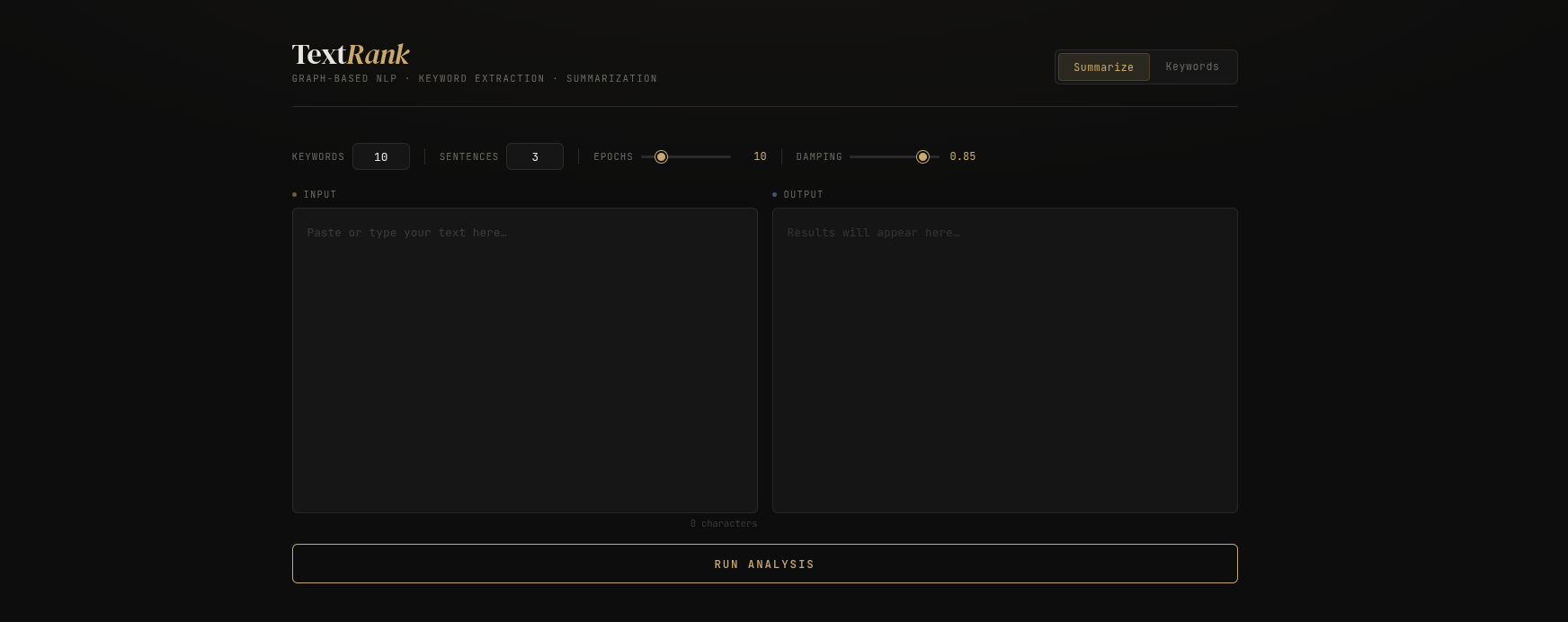Click the TextRank logo title

(351, 55)
